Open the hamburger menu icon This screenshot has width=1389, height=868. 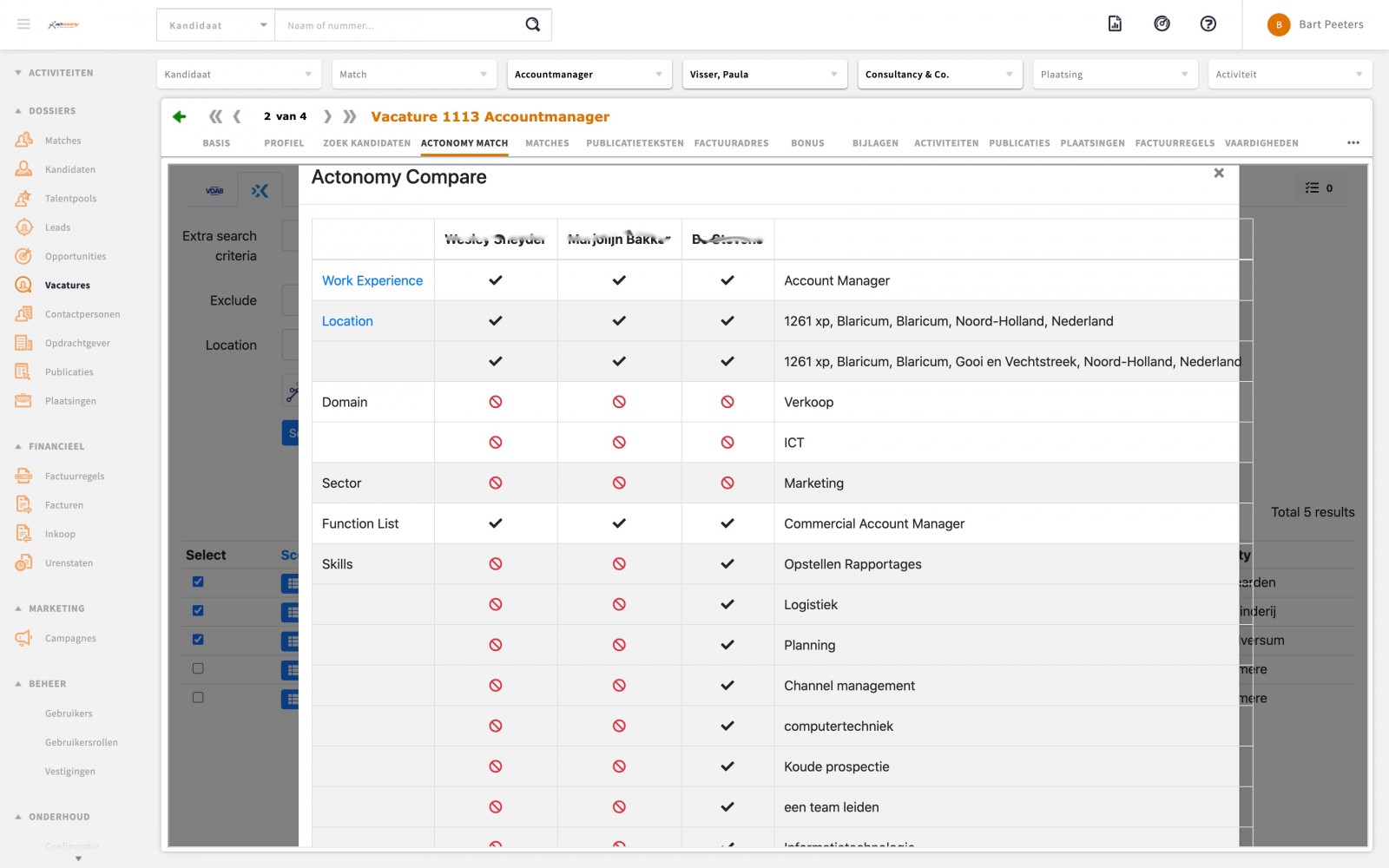point(23,24)
